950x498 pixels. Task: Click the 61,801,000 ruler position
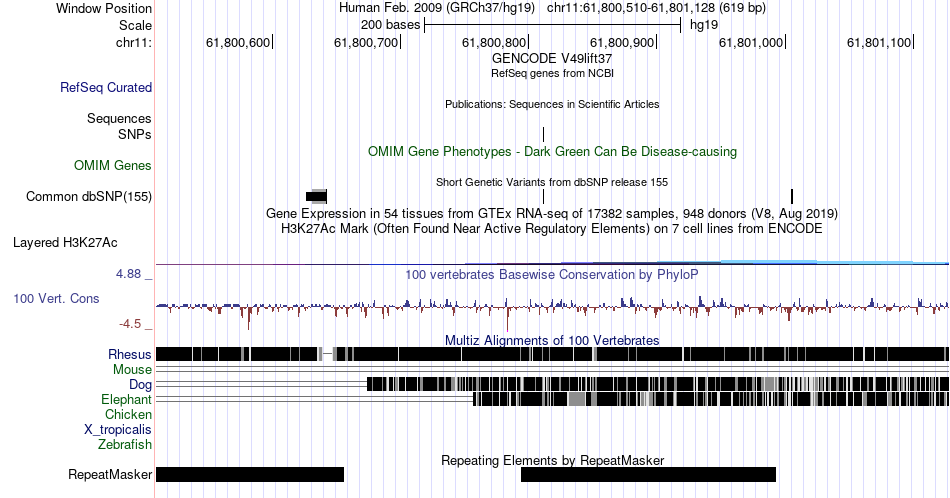point(752,42)
